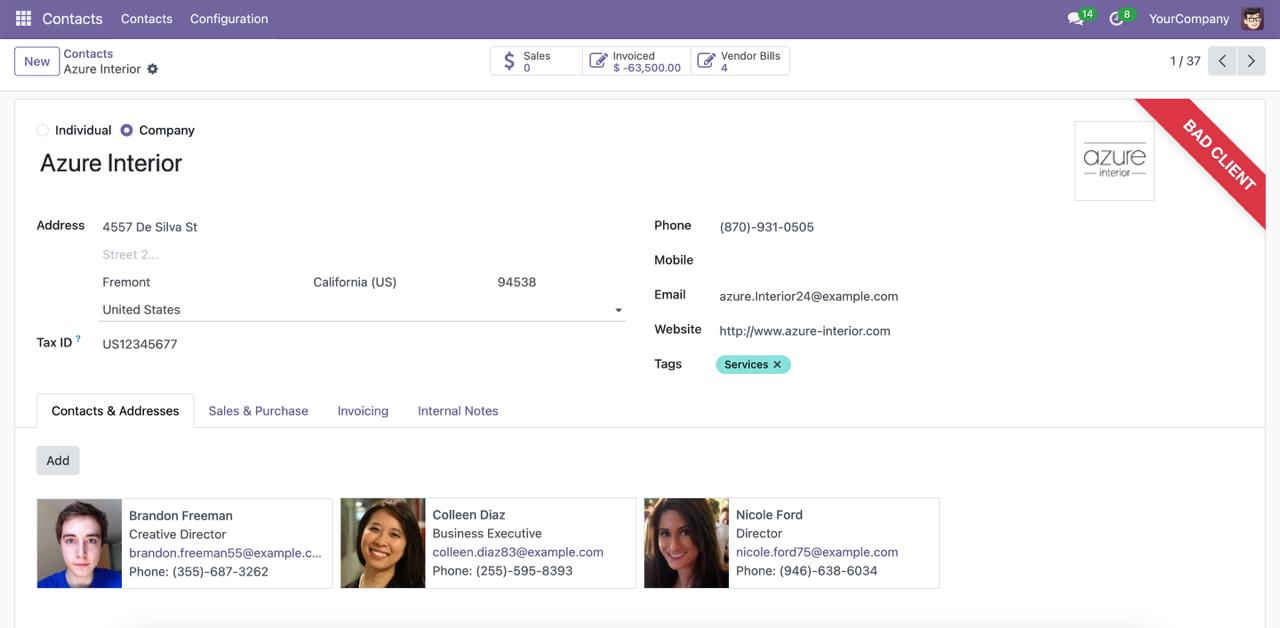Viewport: 1280px width, 628px height.
Task: Open the apps grid menu icon
Action: [x=23, y=18]
